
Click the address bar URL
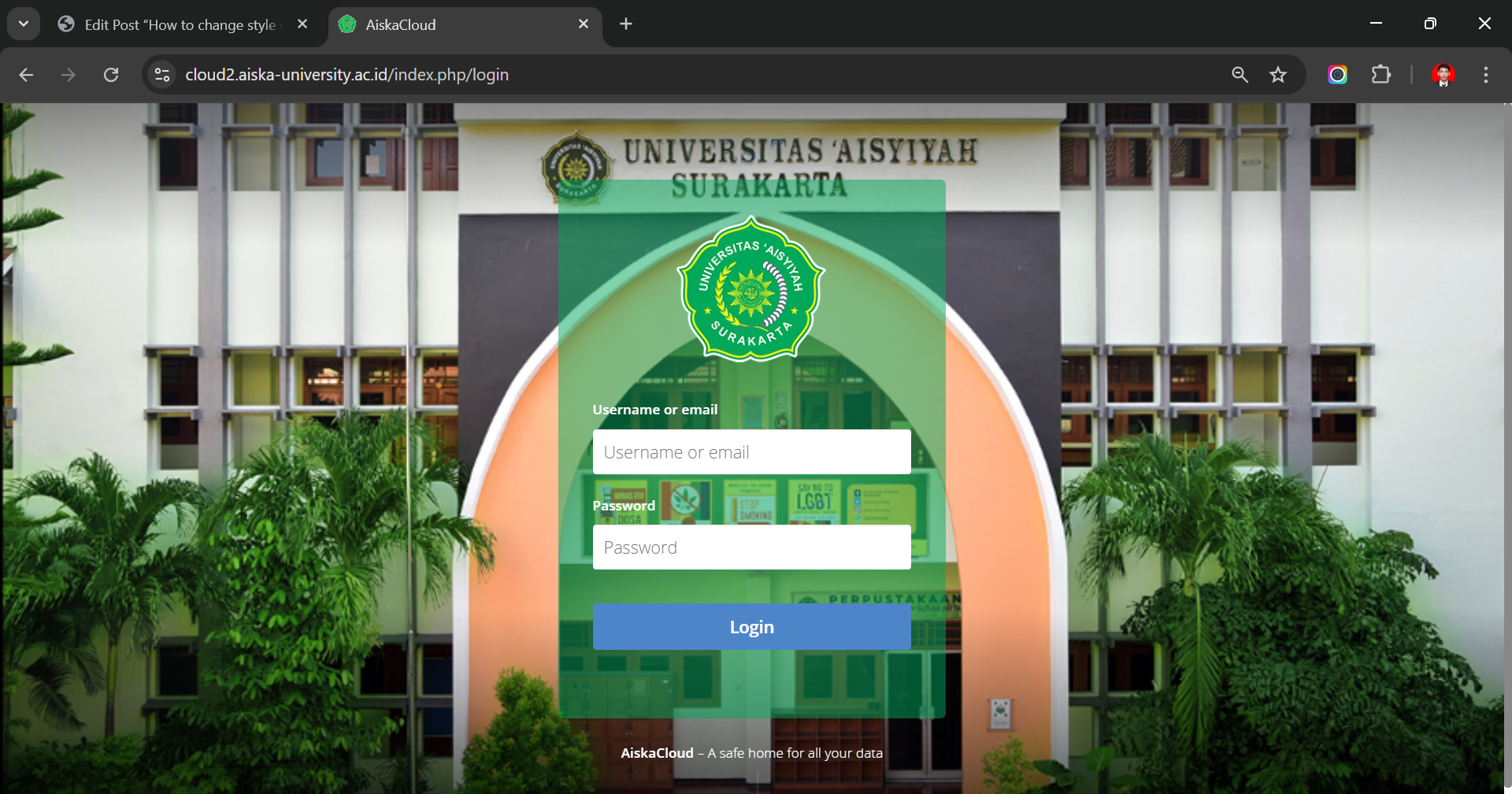click(346, 75)
